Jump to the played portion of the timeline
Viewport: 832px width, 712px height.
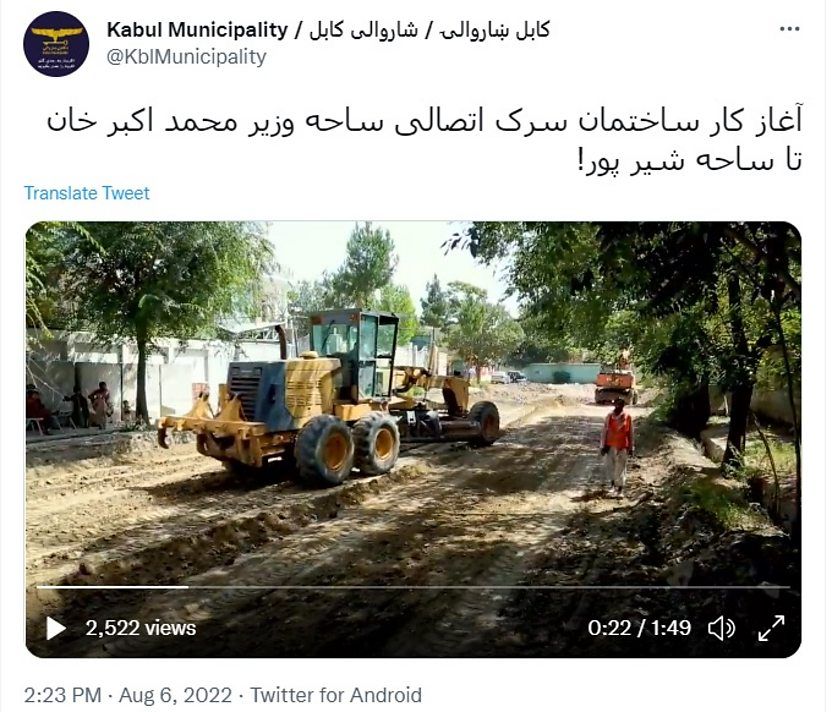pos(112,587)
